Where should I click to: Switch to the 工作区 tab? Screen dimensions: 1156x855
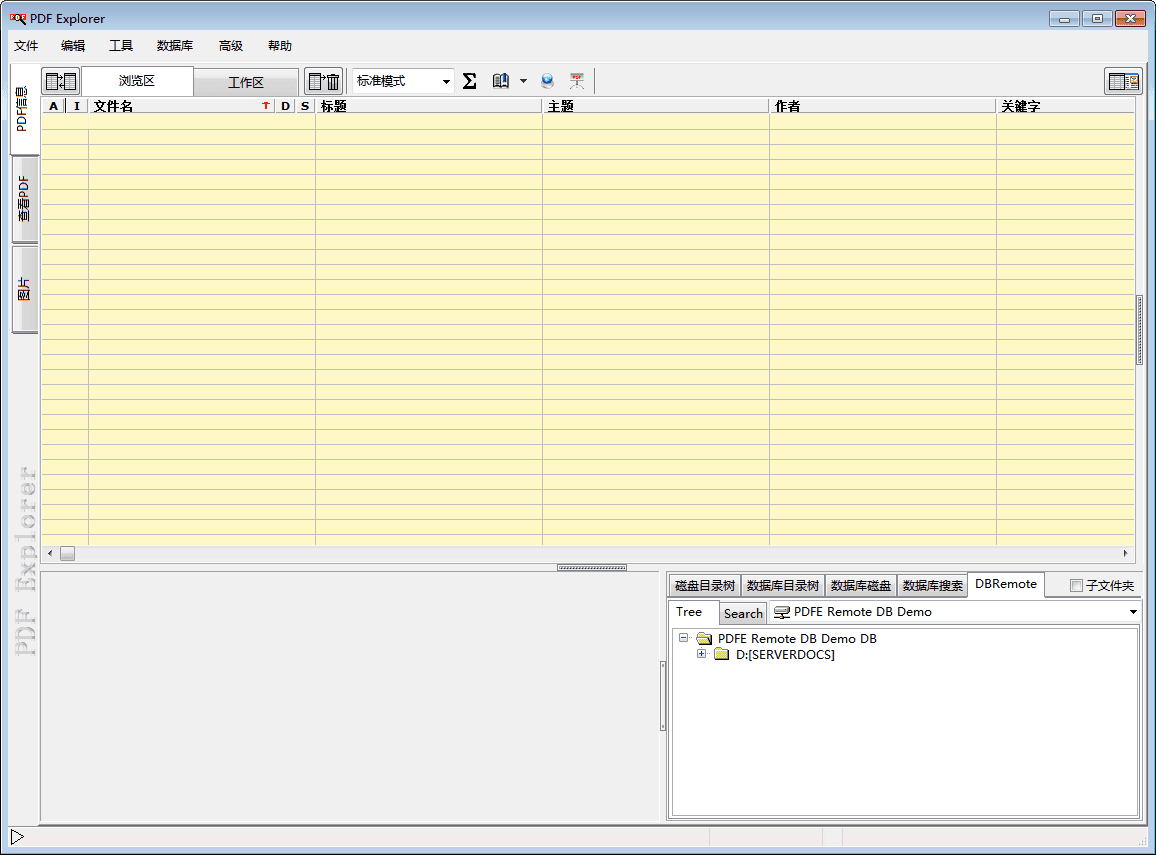click(x=245, y=83)
